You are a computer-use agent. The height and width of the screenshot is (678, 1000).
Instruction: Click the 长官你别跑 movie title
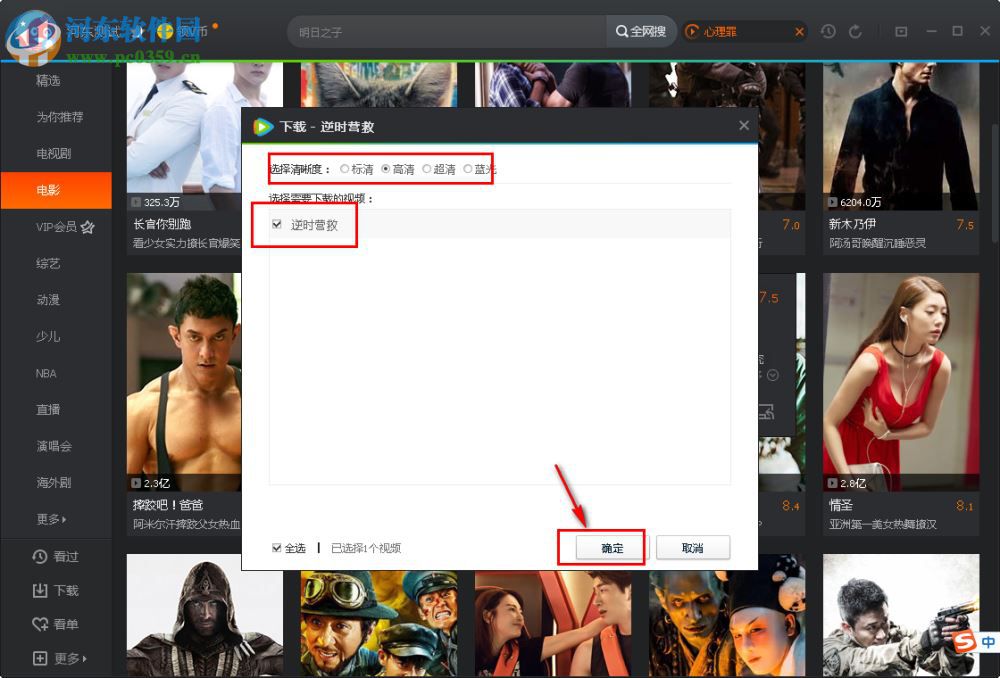162,224
